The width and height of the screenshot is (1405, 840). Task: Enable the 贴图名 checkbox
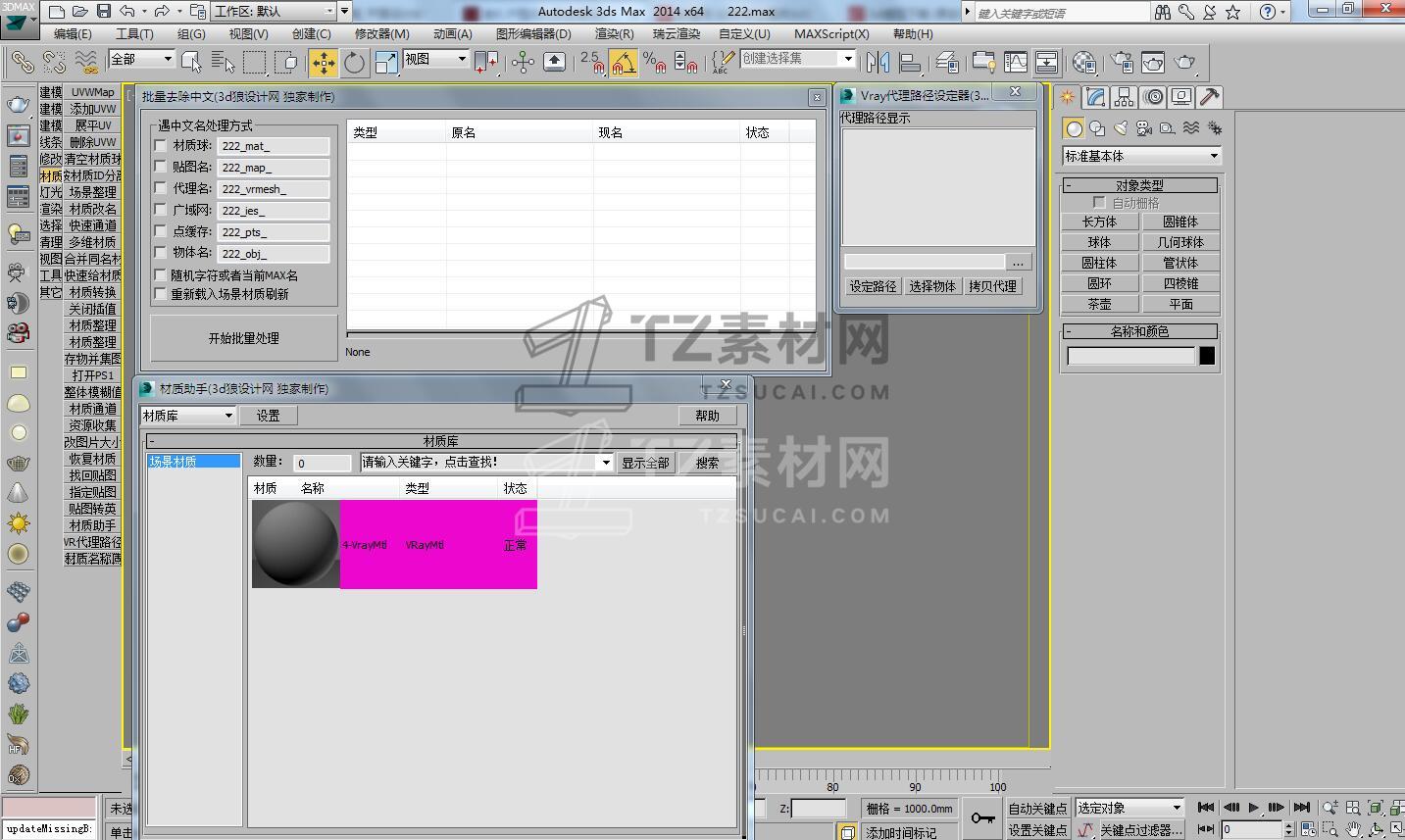[x=161, y=167]
